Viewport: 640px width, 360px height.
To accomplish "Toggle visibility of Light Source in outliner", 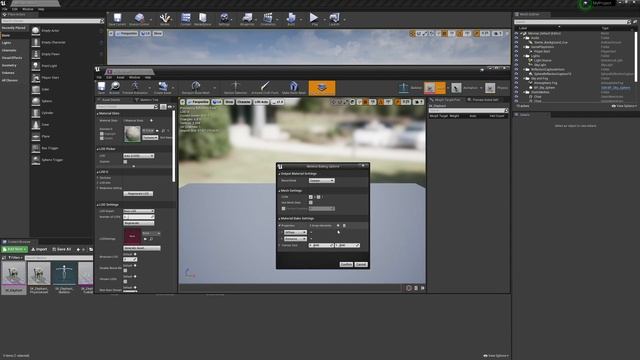I will (x=516, y=60).
